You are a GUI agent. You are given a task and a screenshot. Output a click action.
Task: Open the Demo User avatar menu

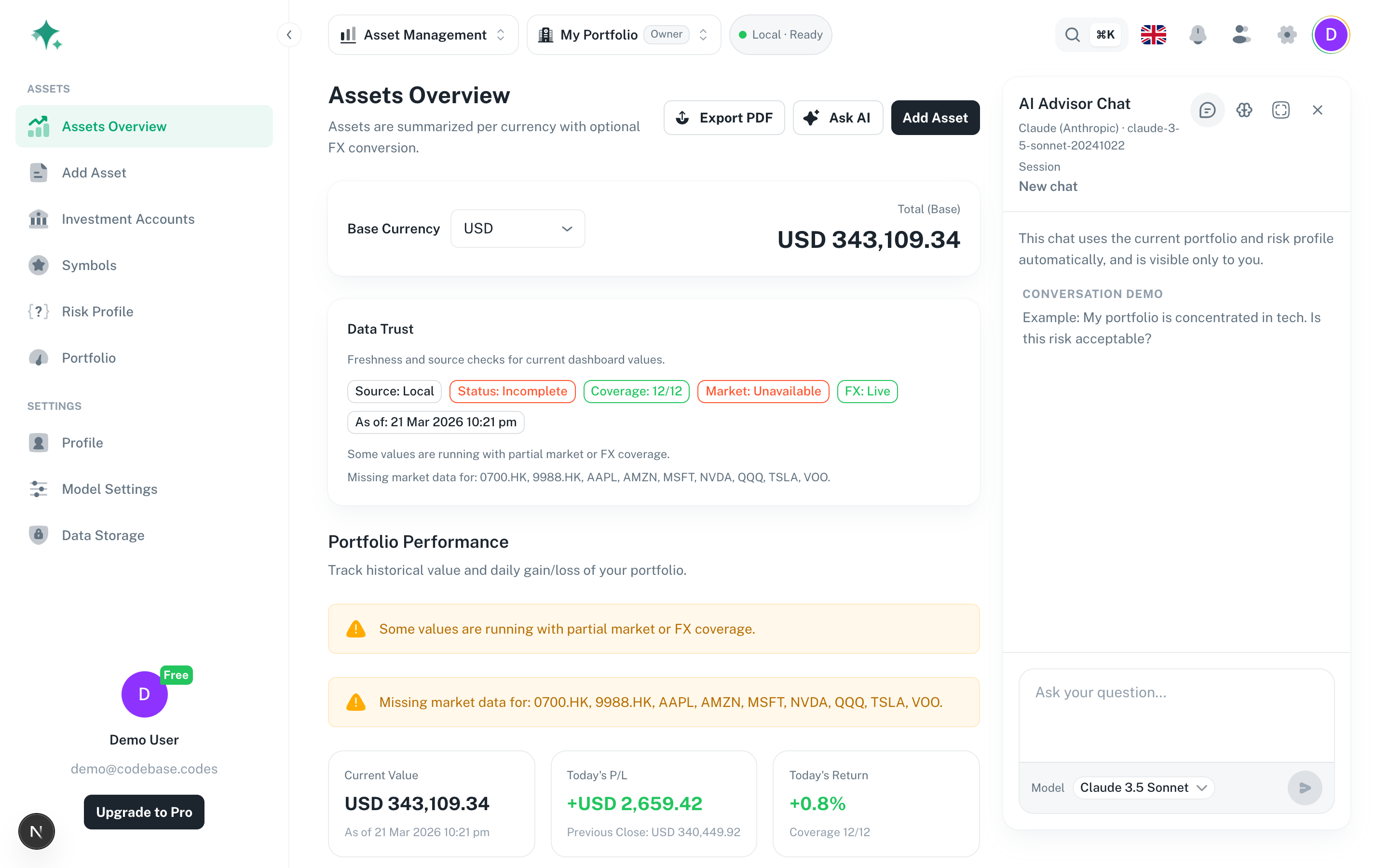[1331, 35]
